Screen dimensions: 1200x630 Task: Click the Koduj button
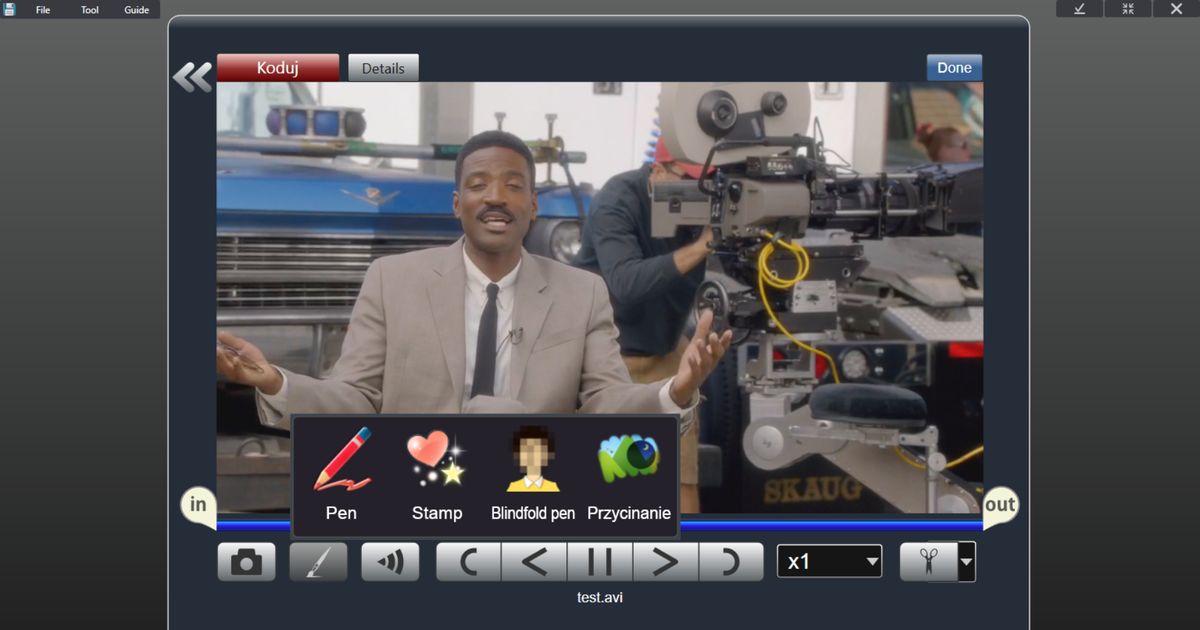(278, 67)
